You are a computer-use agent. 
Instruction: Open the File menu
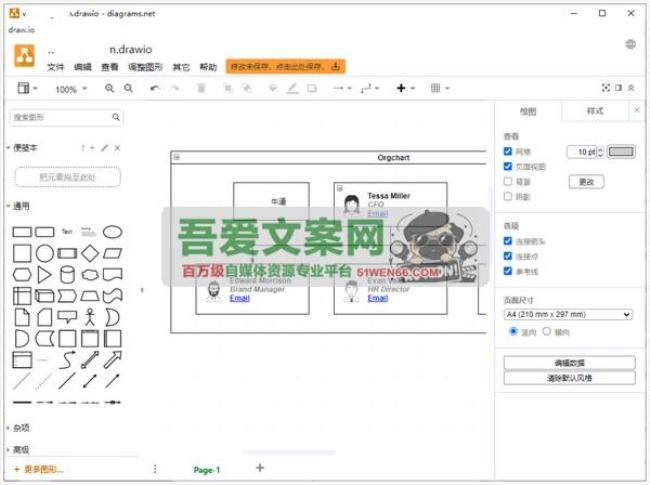[x=56, y=67]
